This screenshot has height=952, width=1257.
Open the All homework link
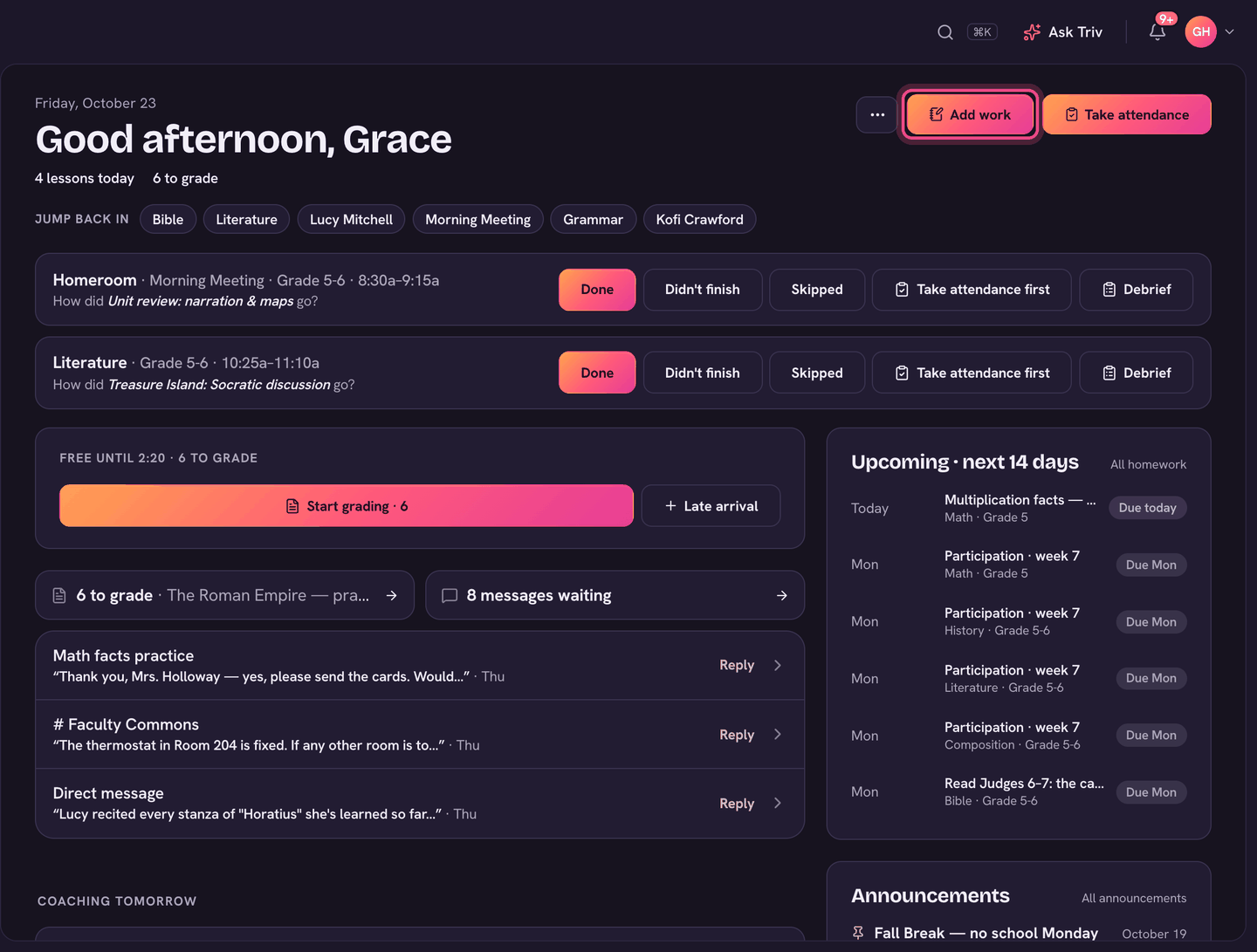(1148, 464)
